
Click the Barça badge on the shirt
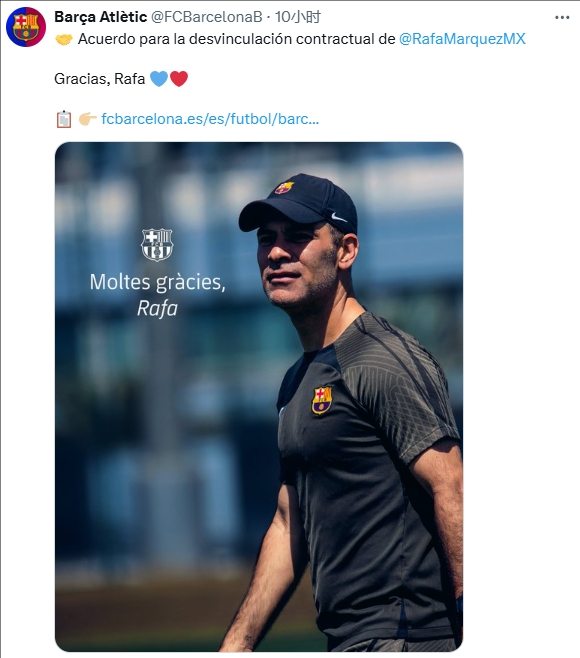point(322,400)
